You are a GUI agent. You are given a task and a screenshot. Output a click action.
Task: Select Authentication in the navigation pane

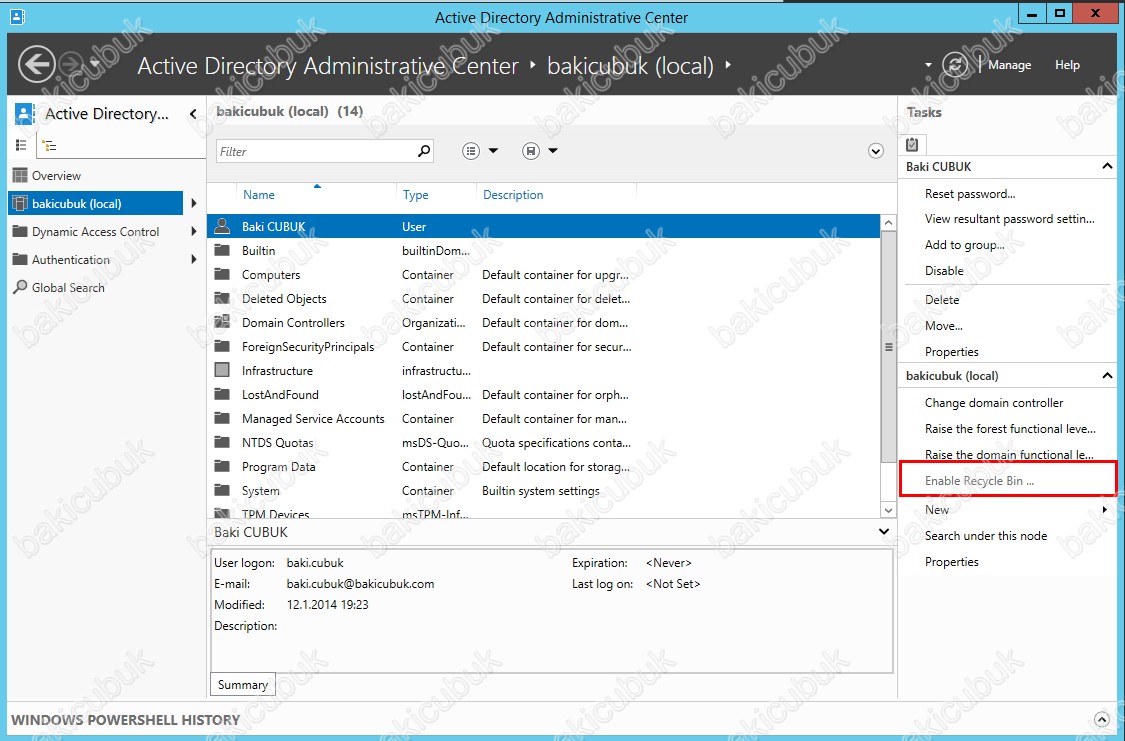coord(70,260)
